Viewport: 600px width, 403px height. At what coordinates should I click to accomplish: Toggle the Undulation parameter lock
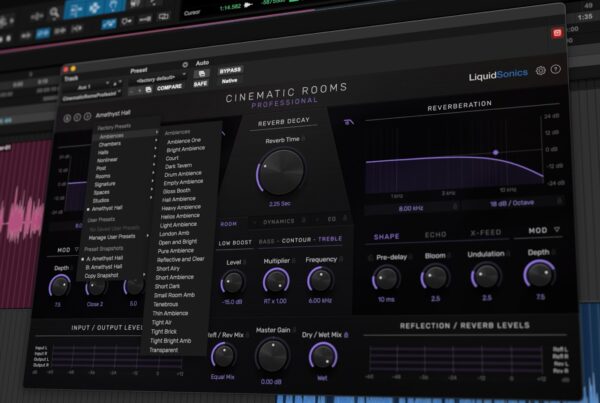click(x=509, y=253)
